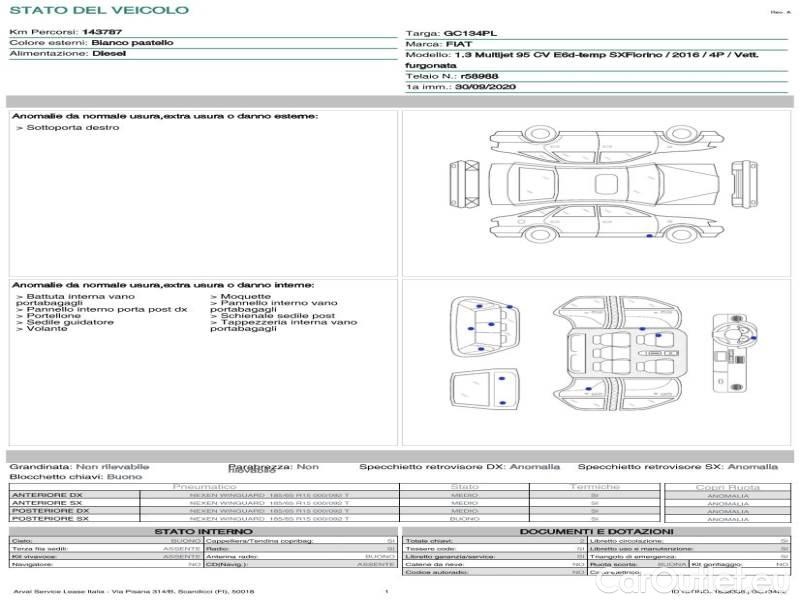
Task: Click the STATO DEL VEICOLO title
Action: (x=98, y=10)
